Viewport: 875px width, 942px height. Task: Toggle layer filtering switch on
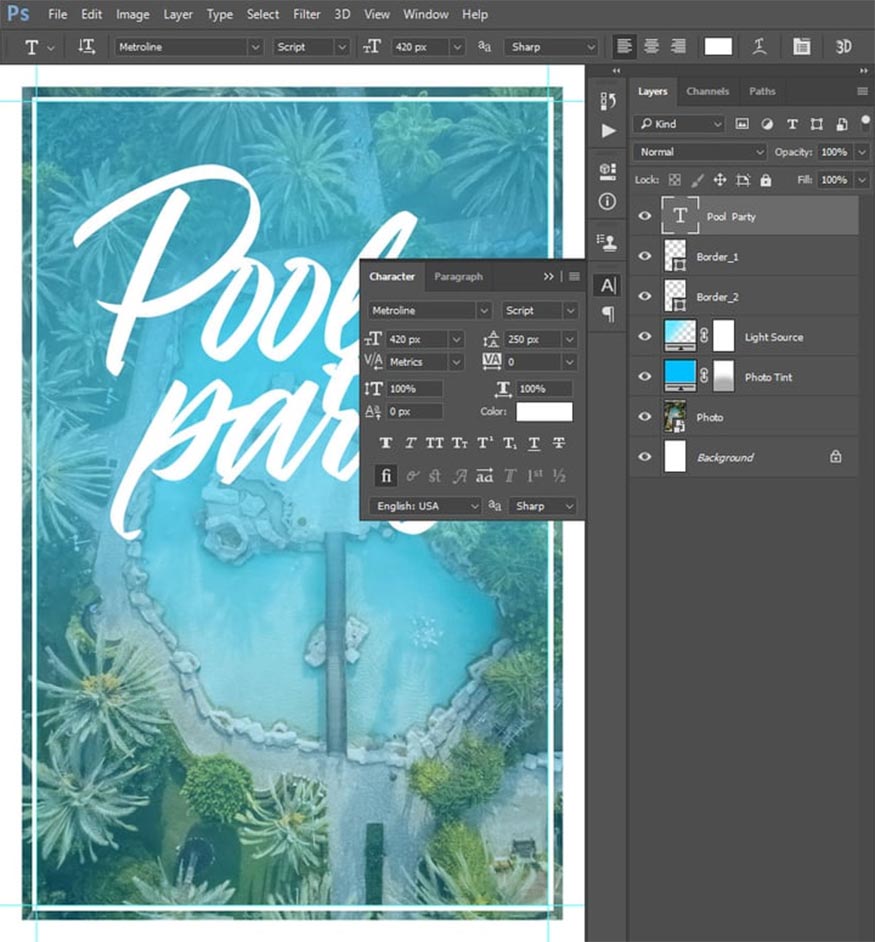[865, 123]
